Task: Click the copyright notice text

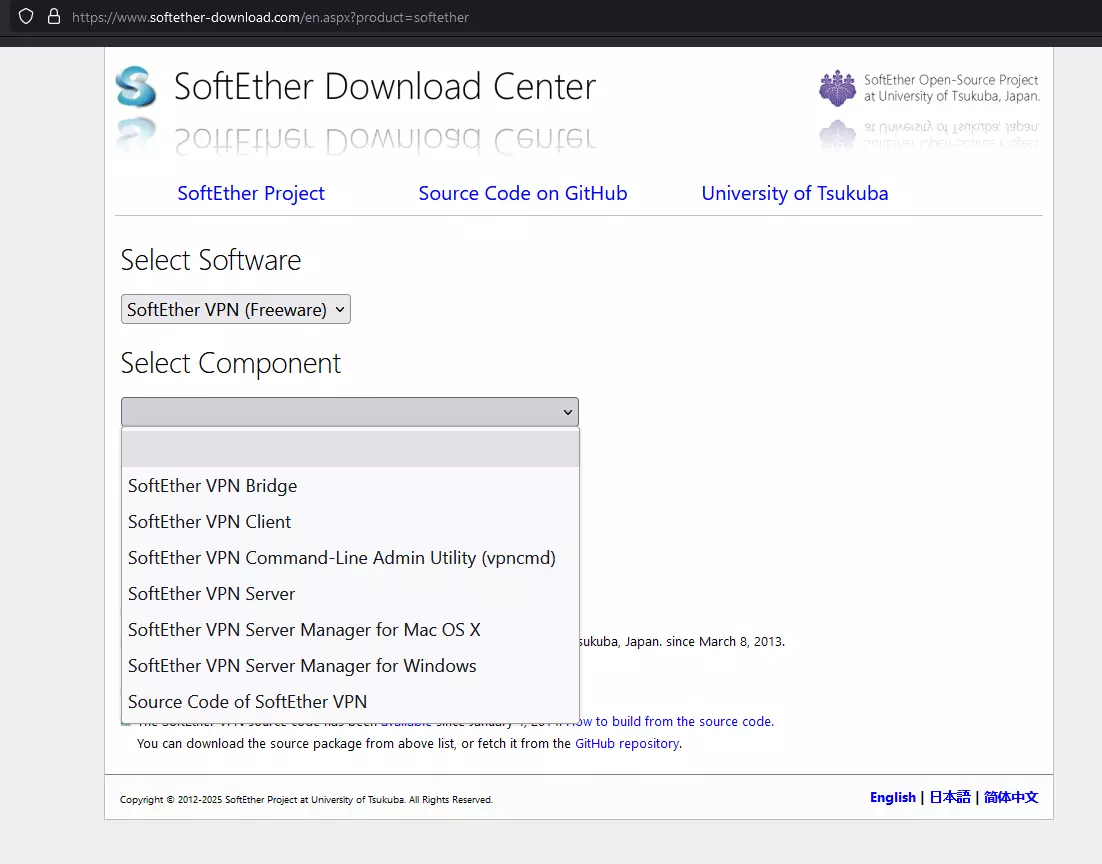Action: pos(306,799)
